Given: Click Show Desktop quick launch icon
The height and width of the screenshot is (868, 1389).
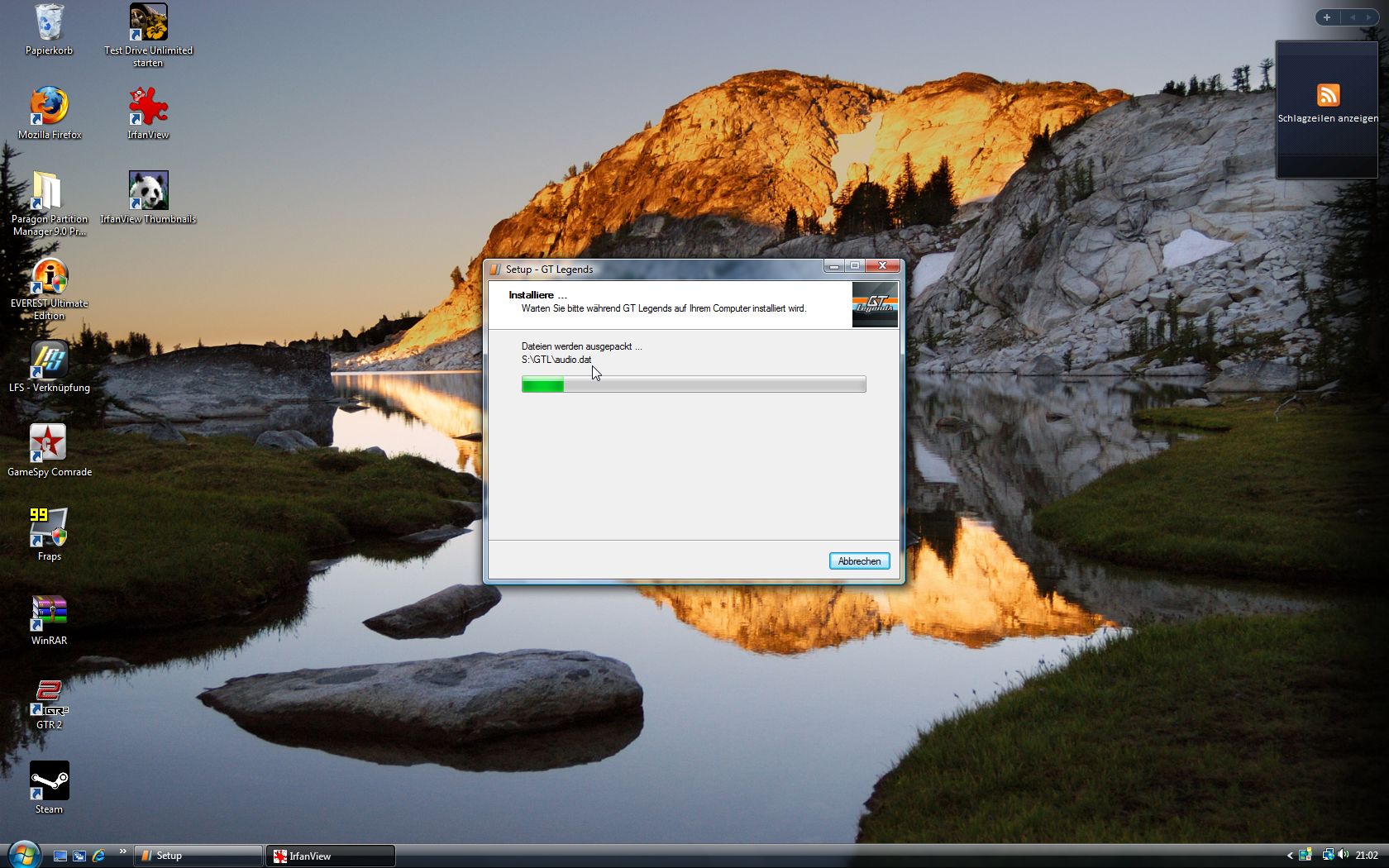Looking at the screenshot, I should pyautogui.click(x=60, y=856).
